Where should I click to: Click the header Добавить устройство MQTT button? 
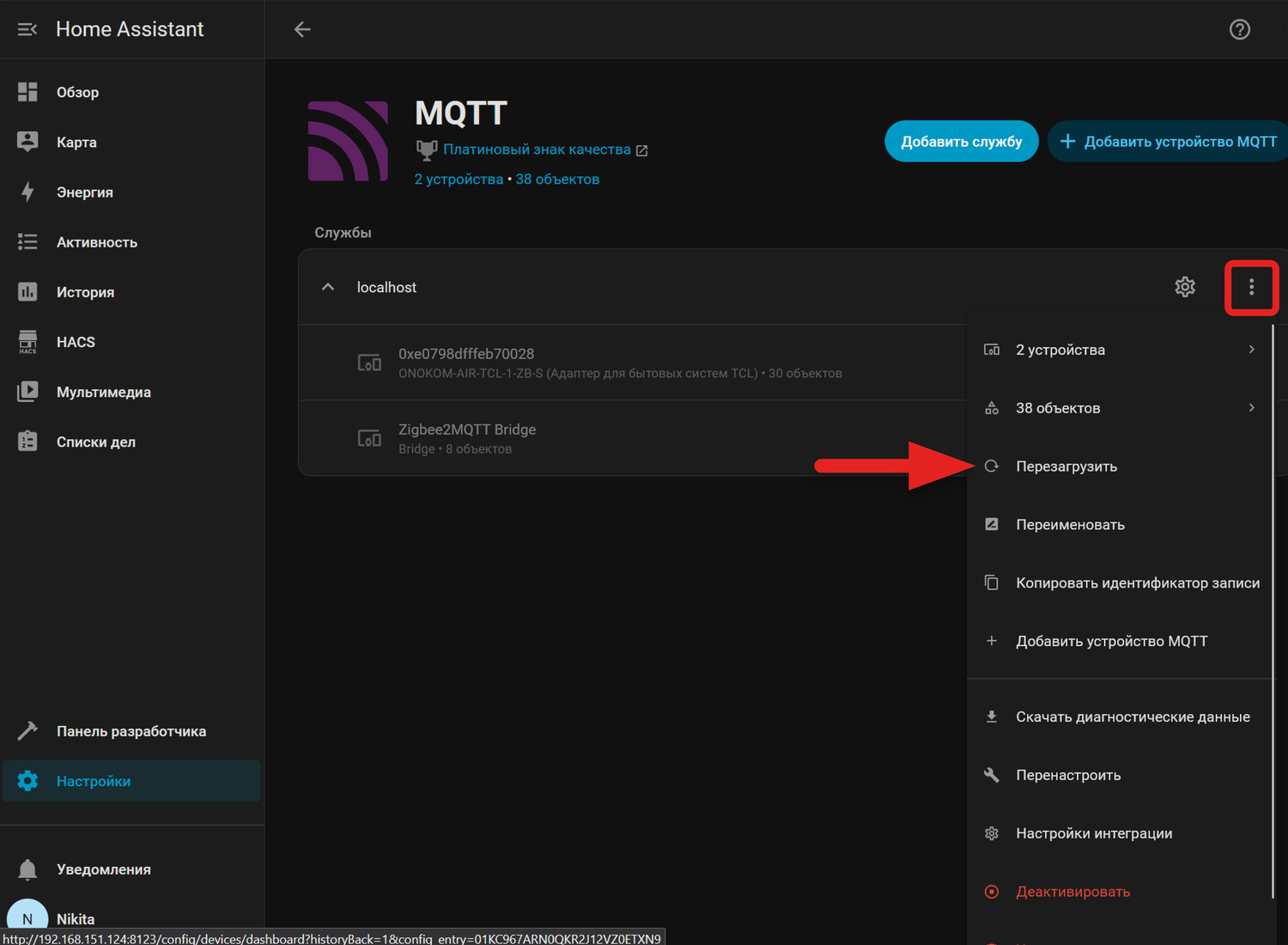point(1168,142)
